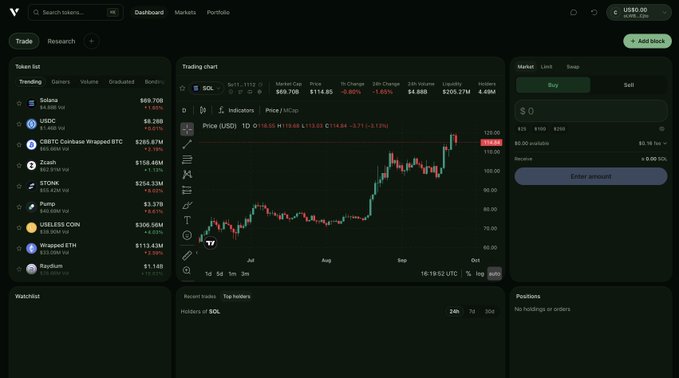679x378 pixels.
Task: Activate the chart zoom-in tool
Action: pyautogui.click(x=187, y=271)
